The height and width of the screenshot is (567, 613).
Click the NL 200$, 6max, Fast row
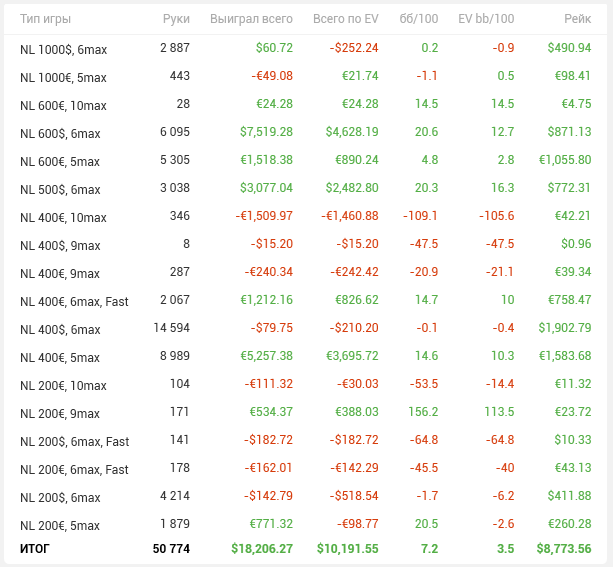306,441
